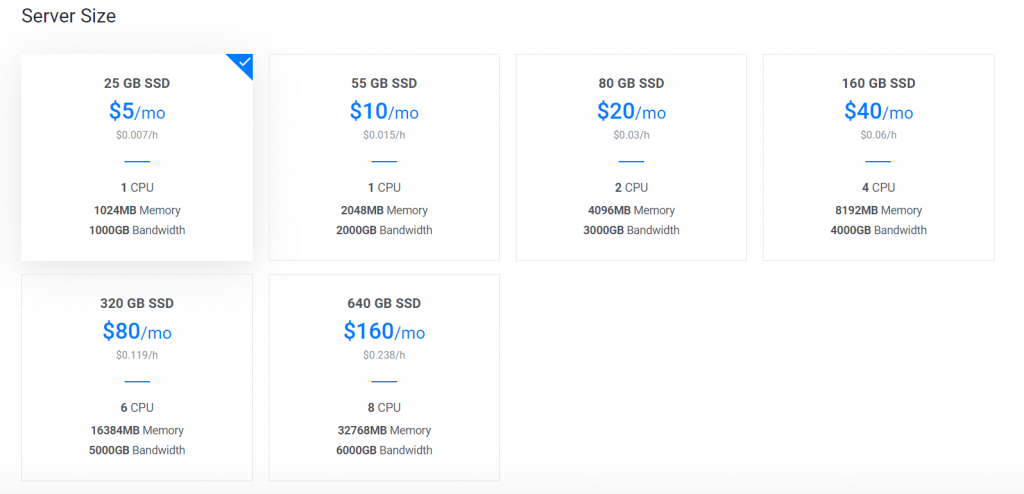The image size is (1024, 494).
Task: Click the $0.238/h hourly rate
Action: pyautogui.click(x=384, y=355)
